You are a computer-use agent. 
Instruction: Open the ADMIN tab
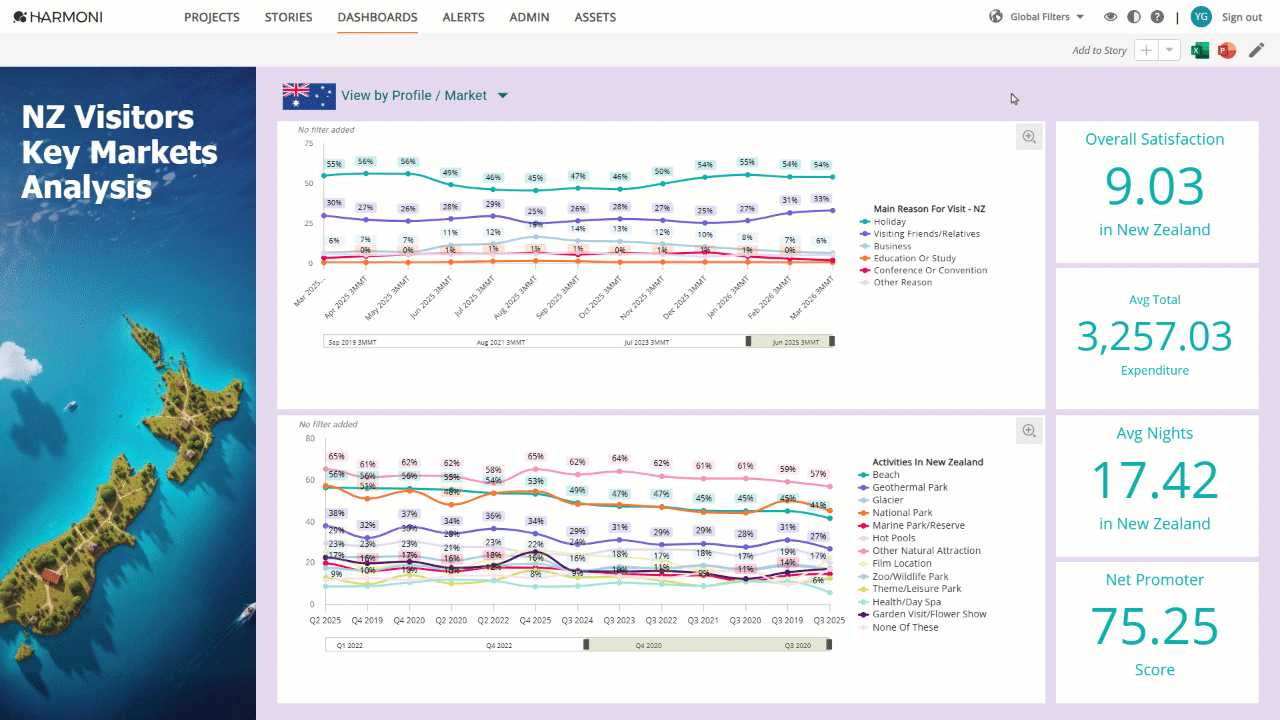[529, 17]
